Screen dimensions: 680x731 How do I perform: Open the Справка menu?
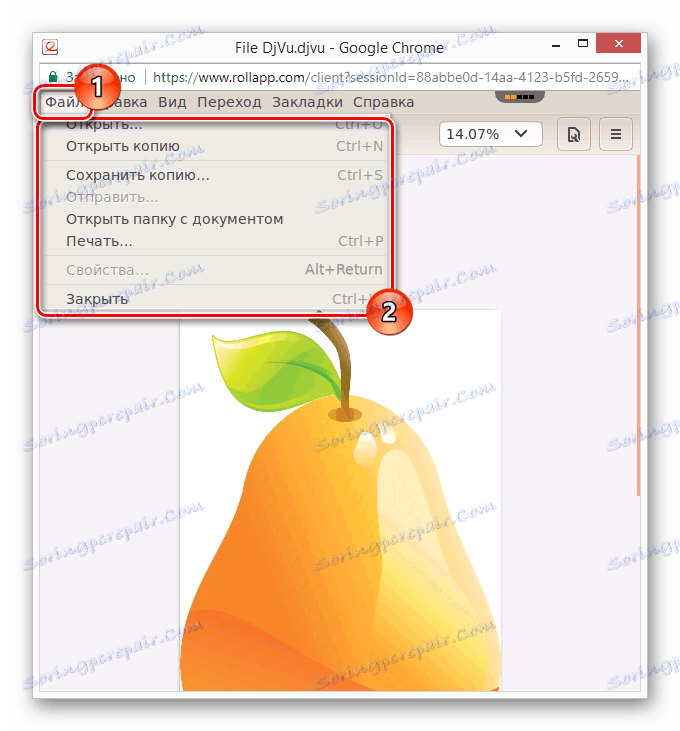pyautogui.click(x=383, y=102)
